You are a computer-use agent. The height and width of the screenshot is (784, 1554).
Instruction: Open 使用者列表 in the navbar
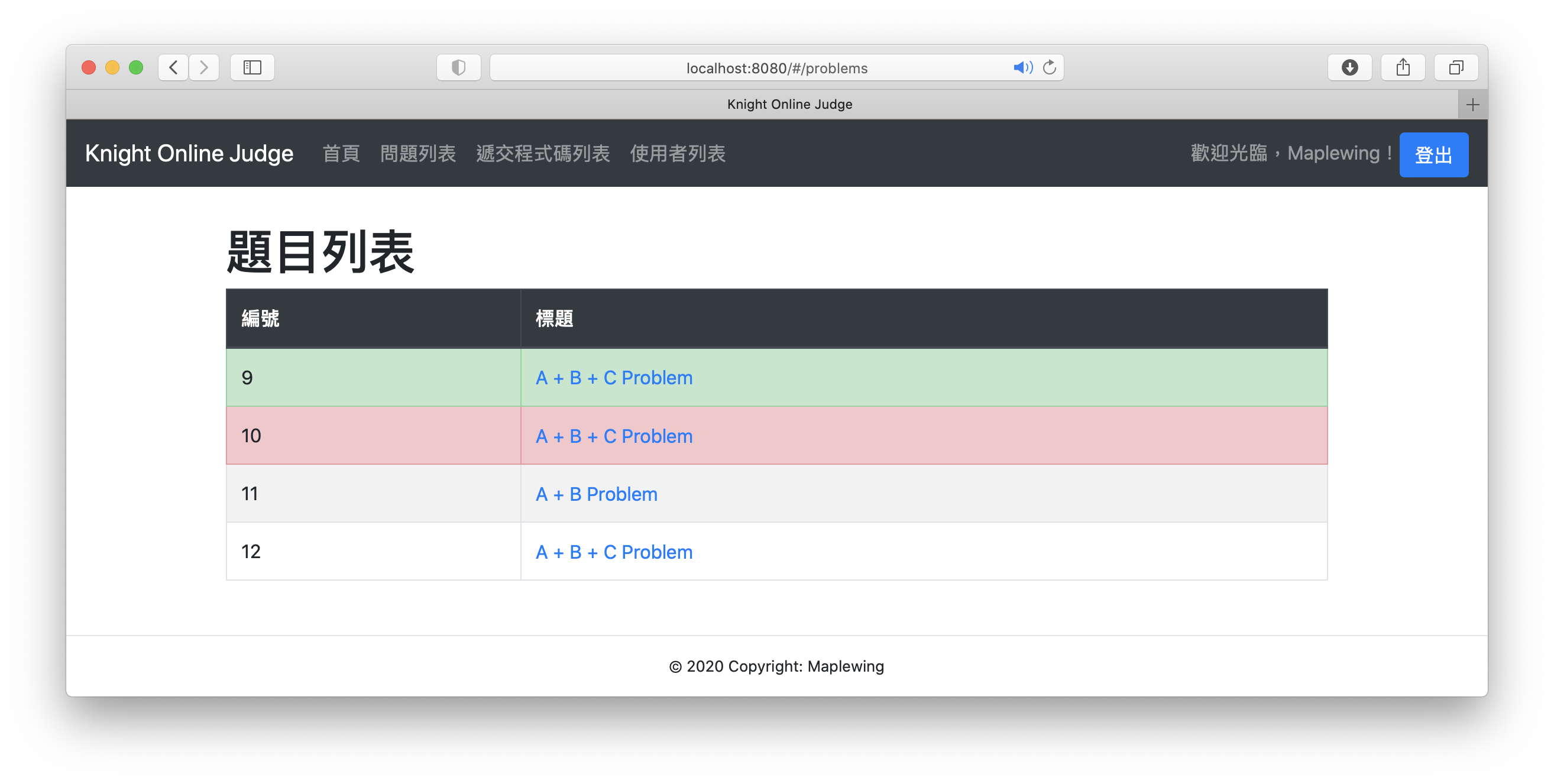click(x=678, y=153)
